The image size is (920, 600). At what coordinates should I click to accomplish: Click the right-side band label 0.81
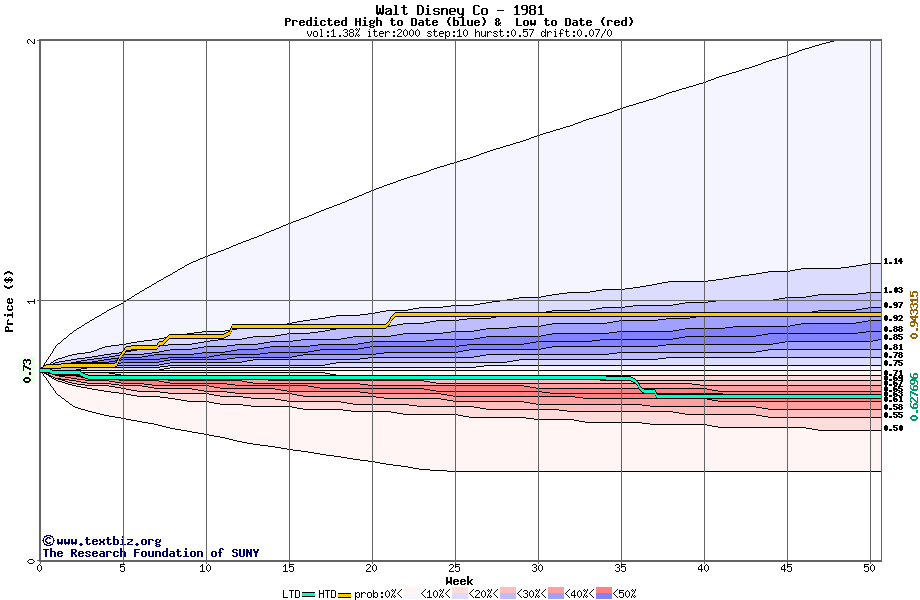(893, 347)
